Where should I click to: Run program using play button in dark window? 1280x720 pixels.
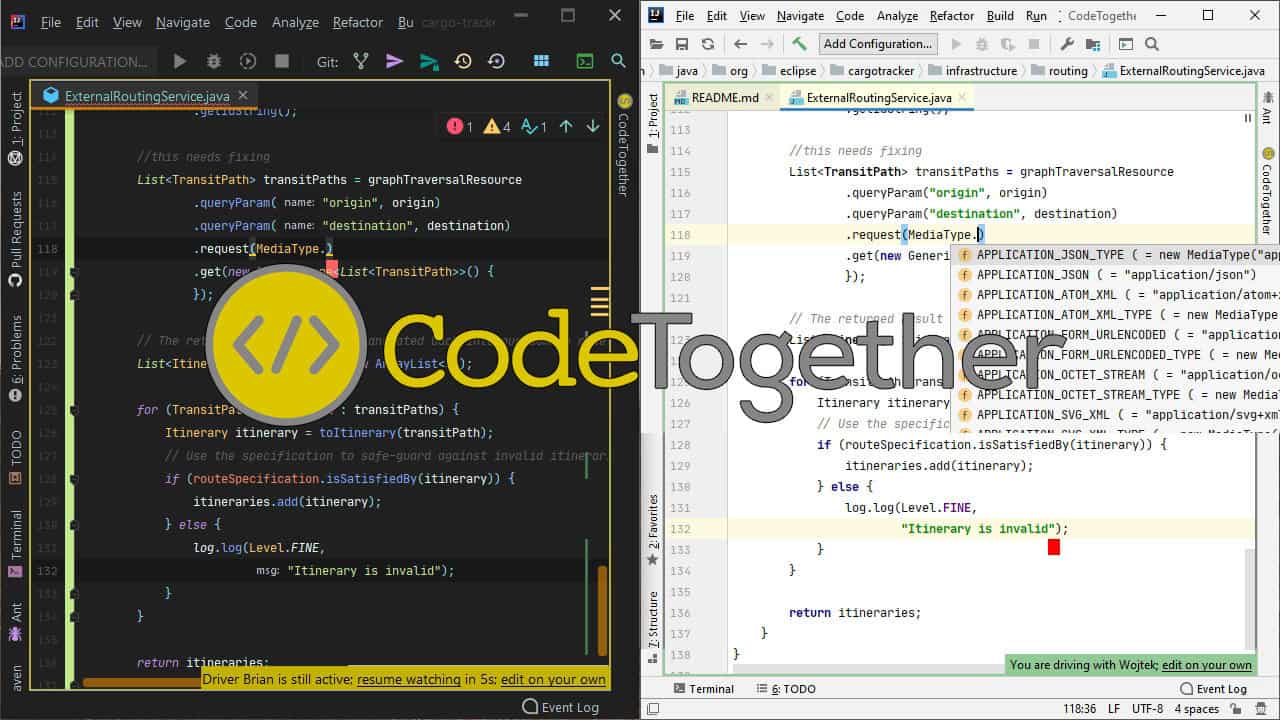[x=180, y=61]
